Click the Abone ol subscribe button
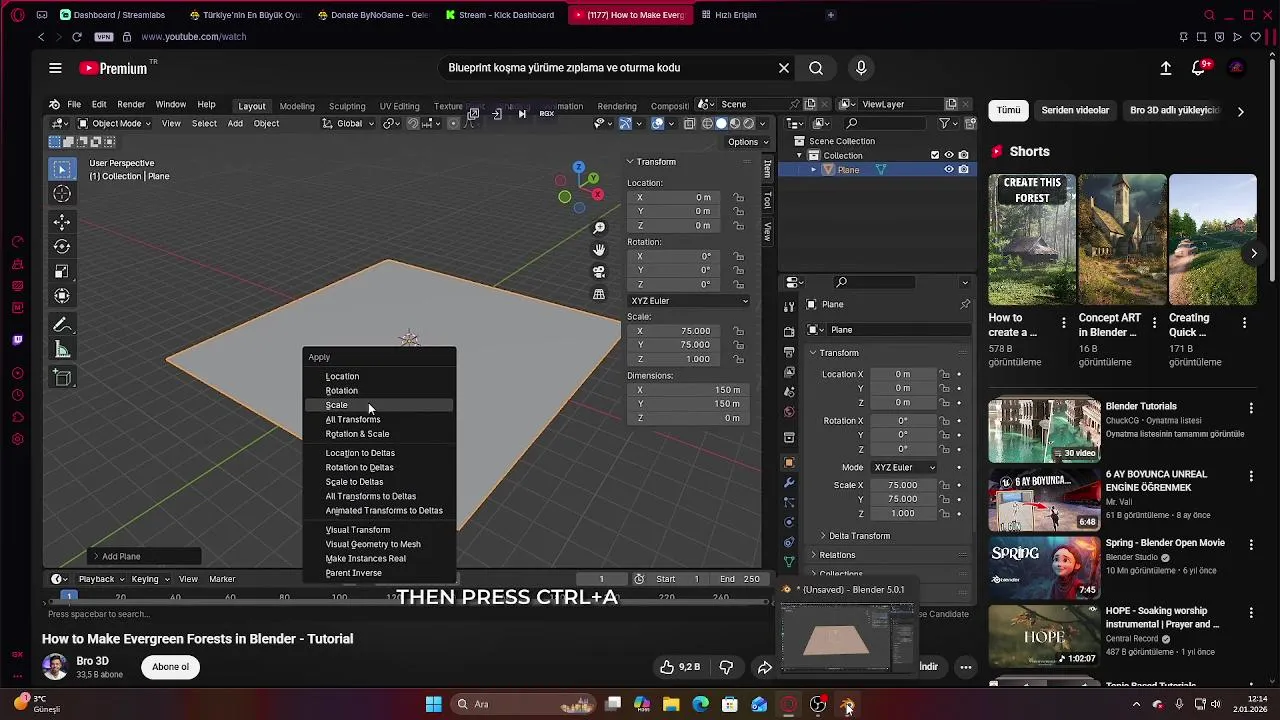The width and height of the screenshot is (1280, 720). (x=170, y=667)
